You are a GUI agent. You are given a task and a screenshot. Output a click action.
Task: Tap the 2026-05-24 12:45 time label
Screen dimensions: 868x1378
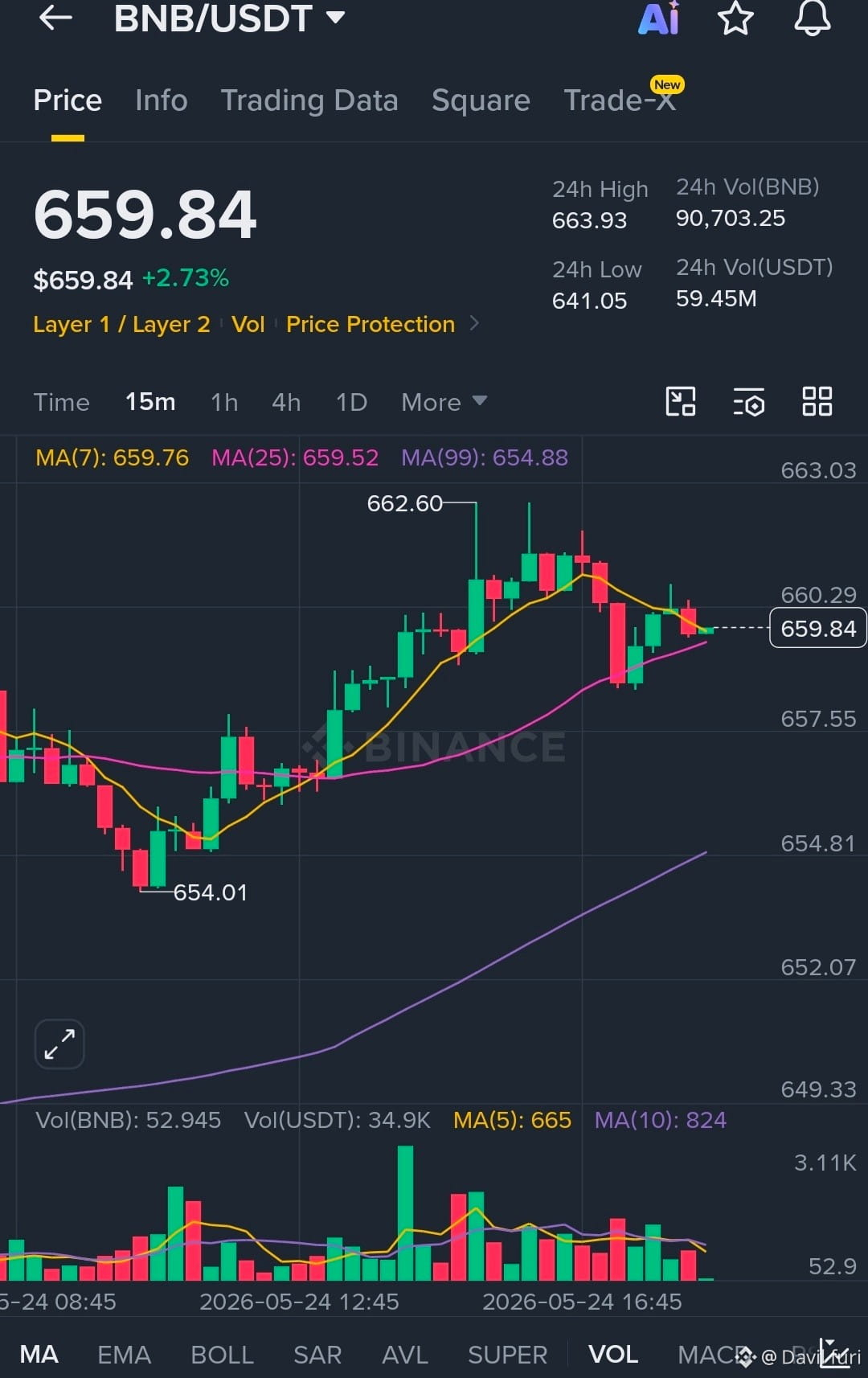[299, 1302]
